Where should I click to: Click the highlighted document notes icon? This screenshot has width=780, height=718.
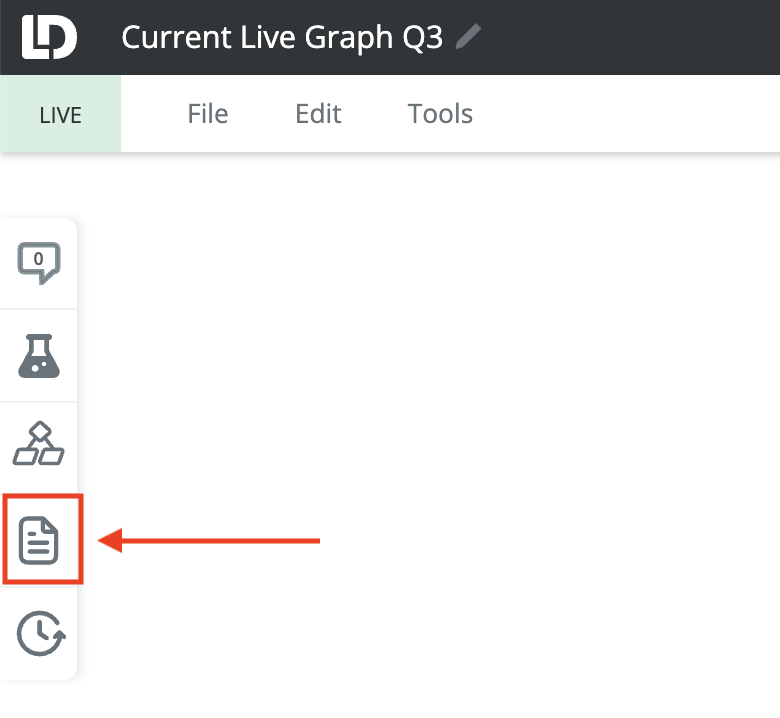pos(40,540)
